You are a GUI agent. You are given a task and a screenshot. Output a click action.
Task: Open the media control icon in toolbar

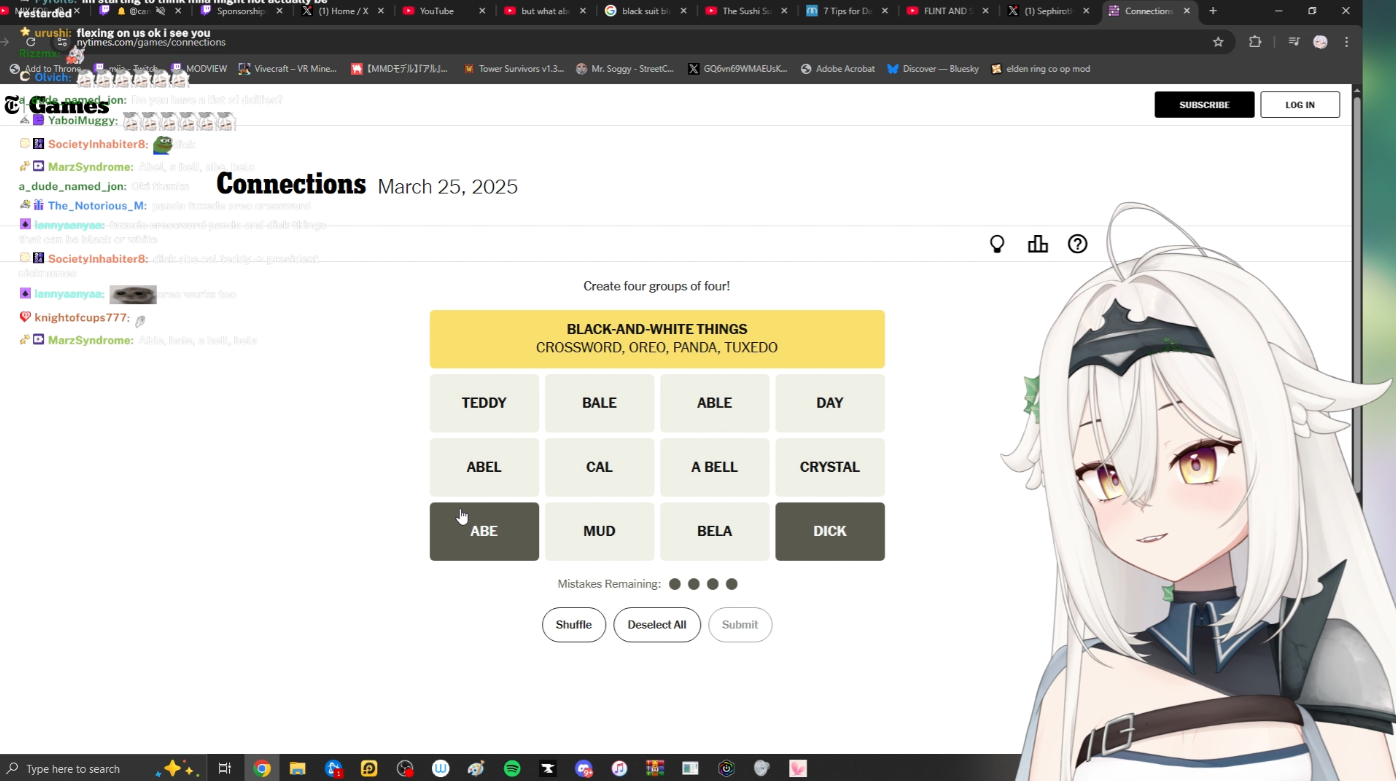click(x=1294, y=42)
